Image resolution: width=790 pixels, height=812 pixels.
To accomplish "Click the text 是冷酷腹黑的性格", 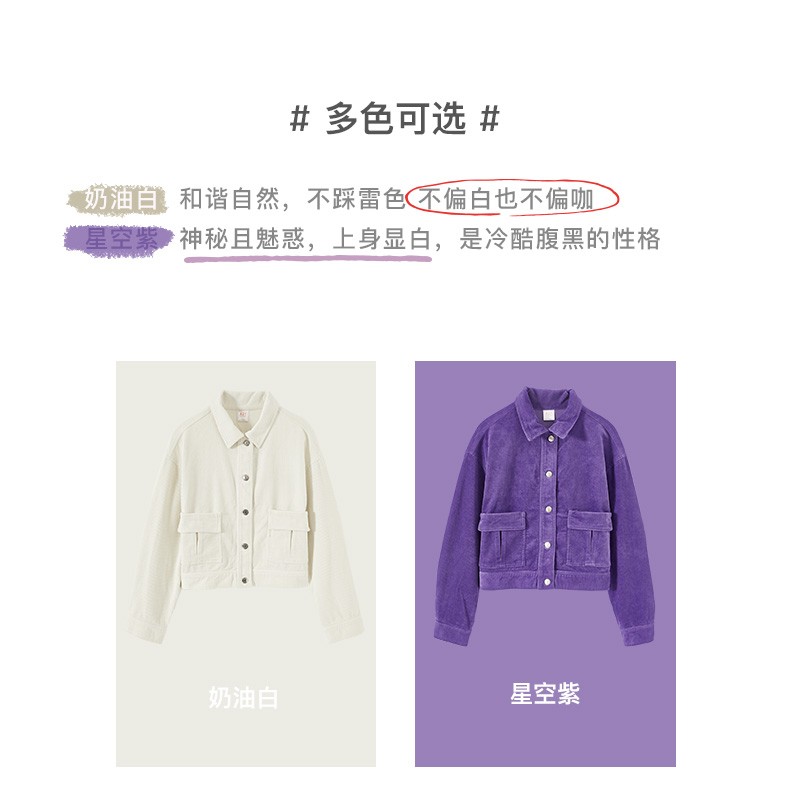I will (x=560, y=239).
